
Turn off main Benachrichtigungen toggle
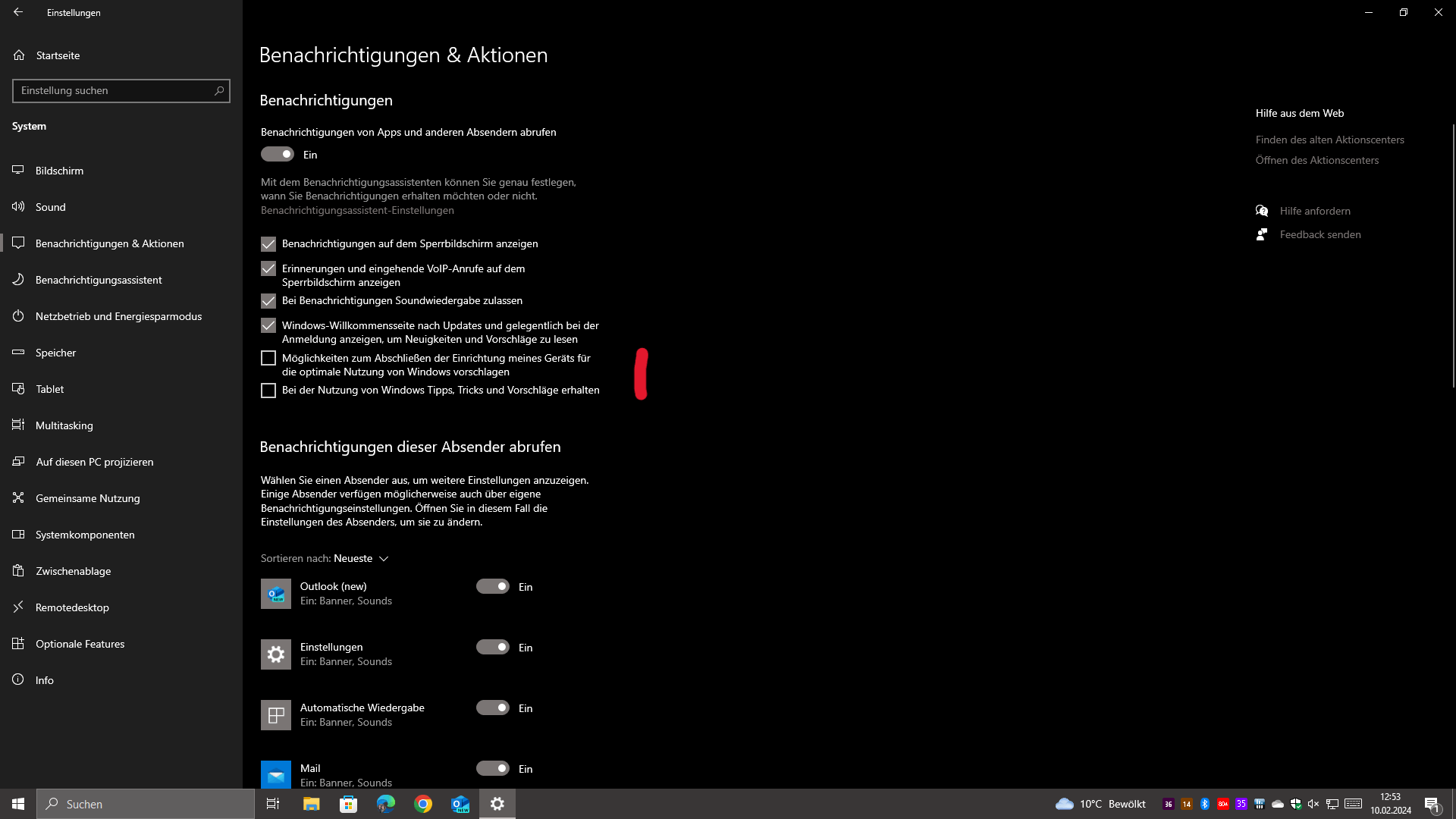pos(278,155)
